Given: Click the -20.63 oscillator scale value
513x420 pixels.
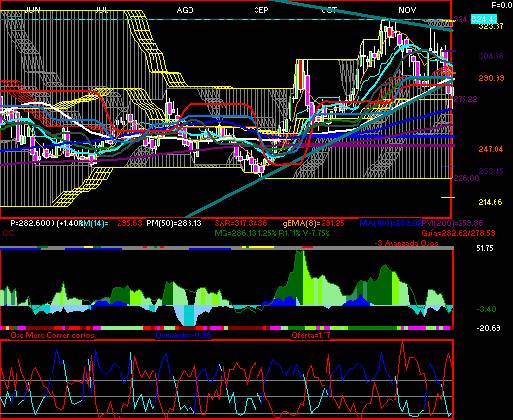Looking at the screenshot, I should 489,328.
